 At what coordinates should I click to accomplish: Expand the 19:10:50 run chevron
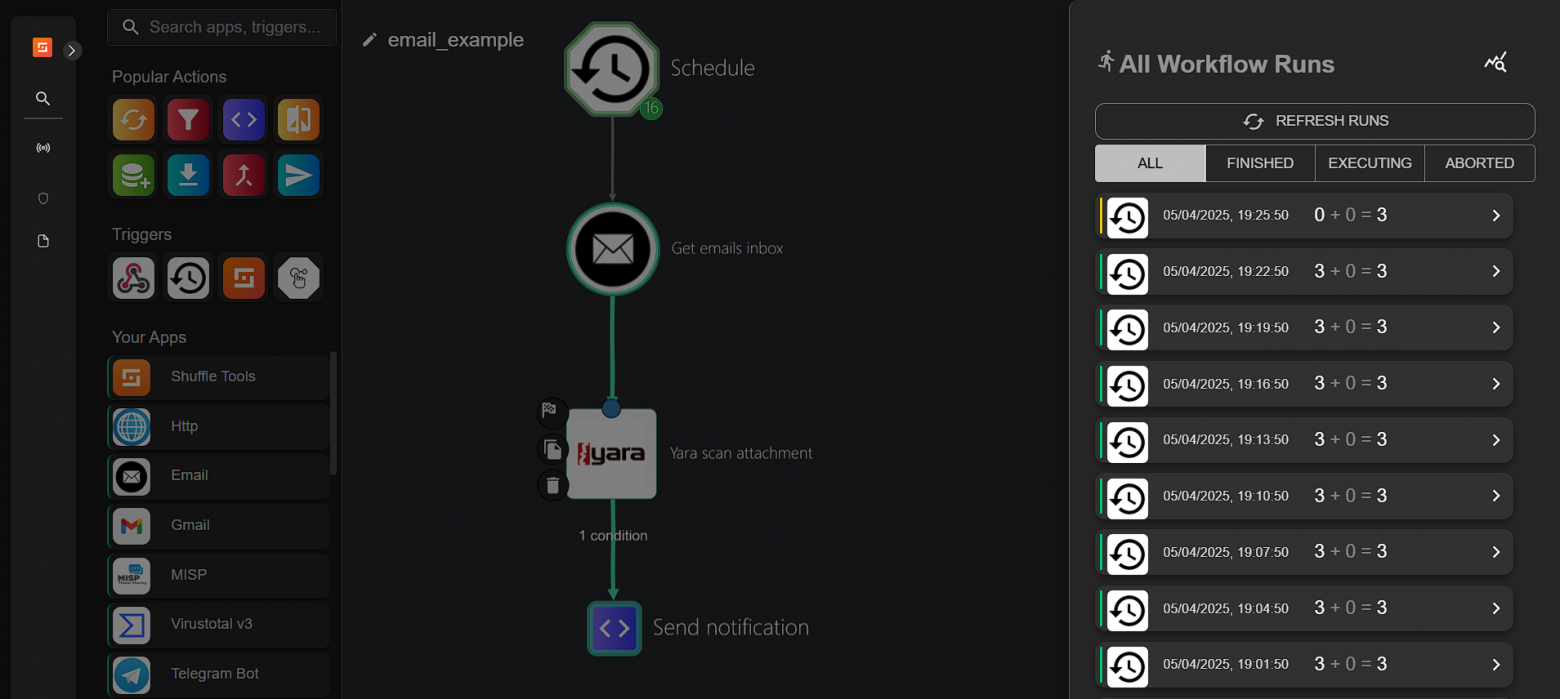click(1496, 496)
